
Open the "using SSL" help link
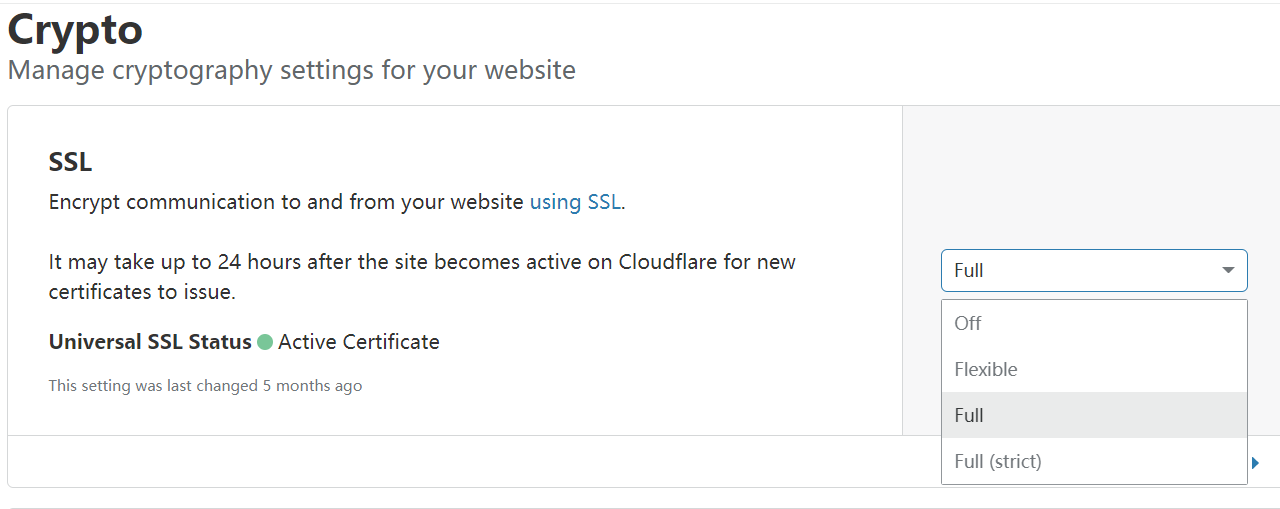pyautogui.click(x=575, y=202)
